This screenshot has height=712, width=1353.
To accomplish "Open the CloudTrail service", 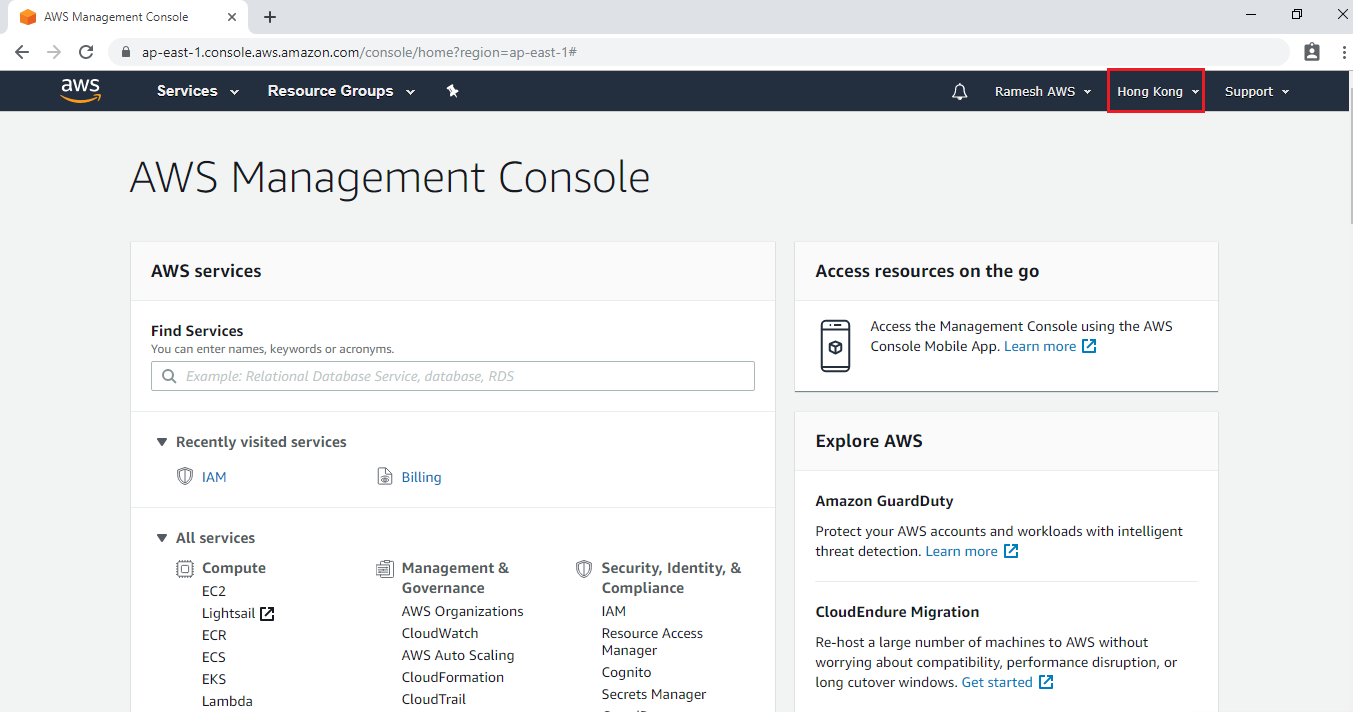I will 434,699.
